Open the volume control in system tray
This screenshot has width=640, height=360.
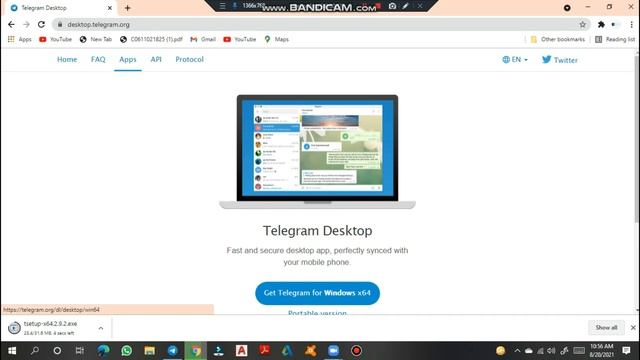click(551, 351)
